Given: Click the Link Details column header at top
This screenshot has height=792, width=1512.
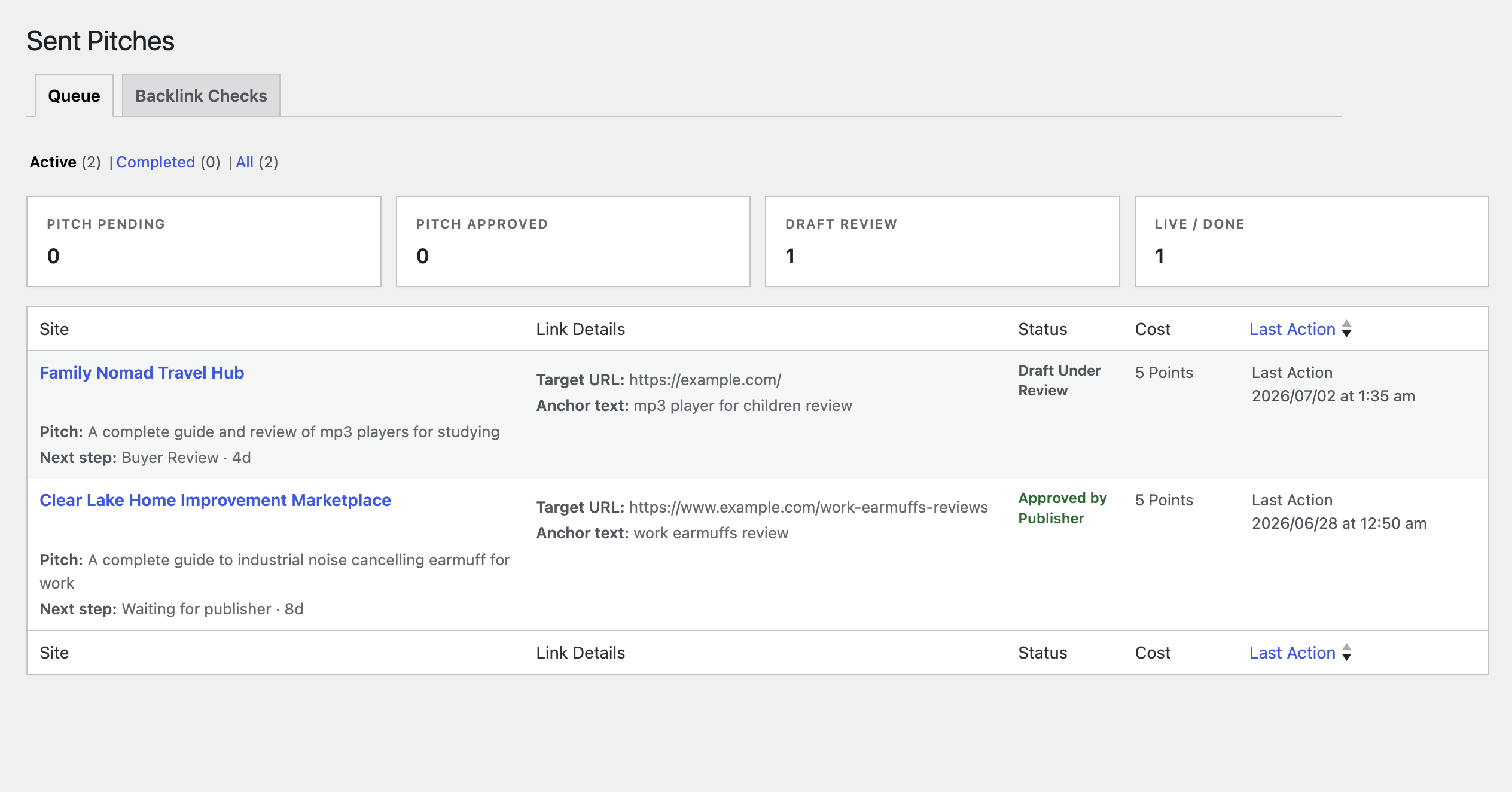Looking at the screenshot, I should click(x=580, y=329).
